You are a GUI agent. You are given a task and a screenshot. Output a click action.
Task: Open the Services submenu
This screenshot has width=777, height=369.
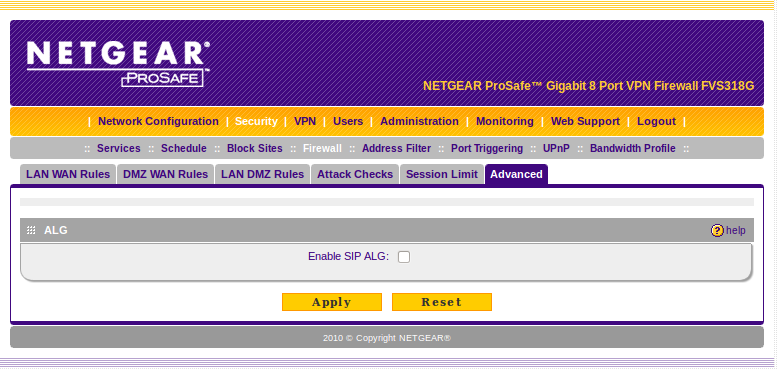tap(118, 148)
